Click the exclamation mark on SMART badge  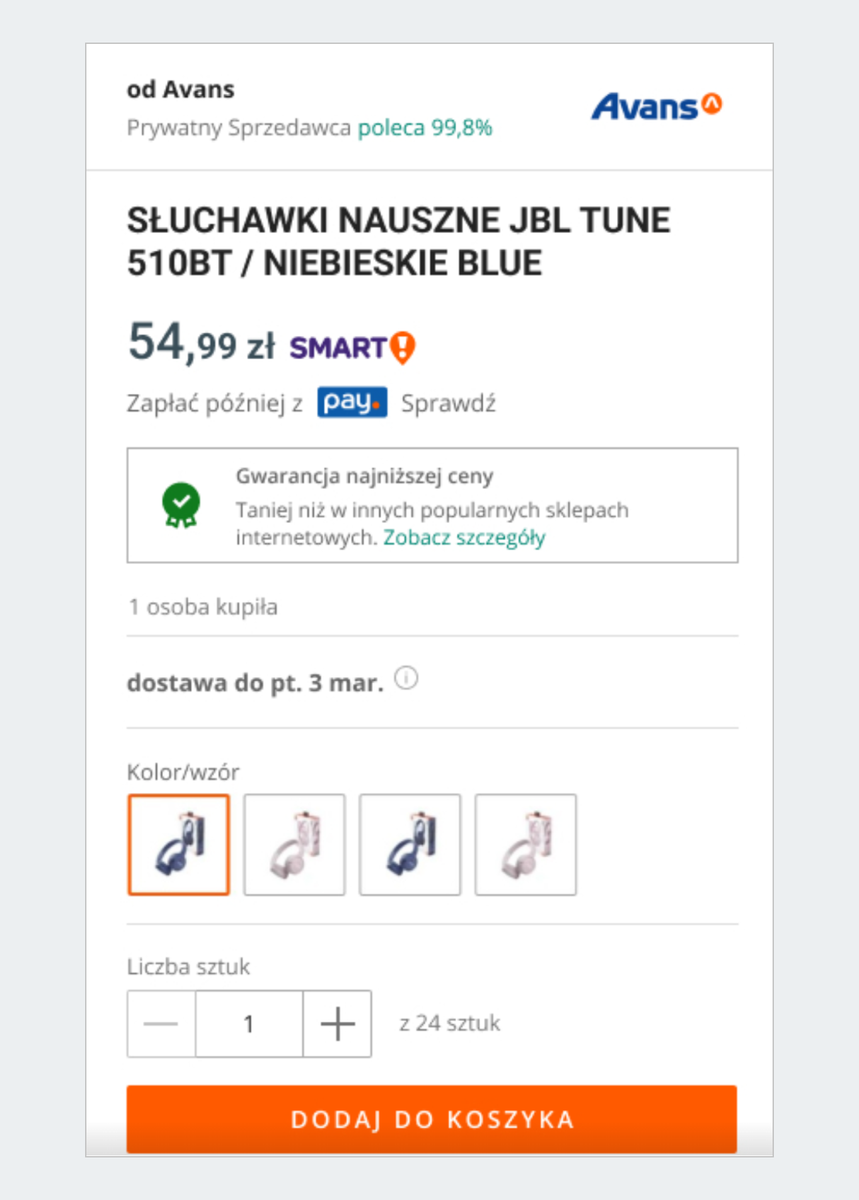pyautogui.click(x=404, y=347)
